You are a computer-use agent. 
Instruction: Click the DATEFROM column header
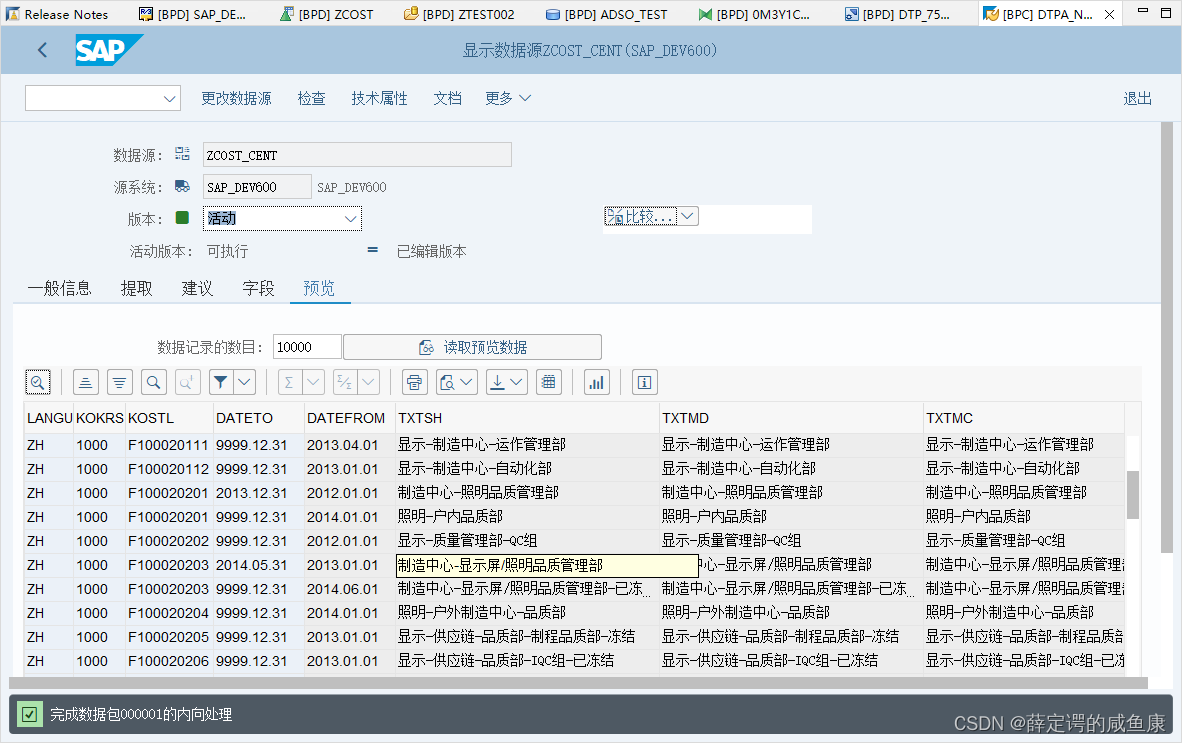click(350, 418)
